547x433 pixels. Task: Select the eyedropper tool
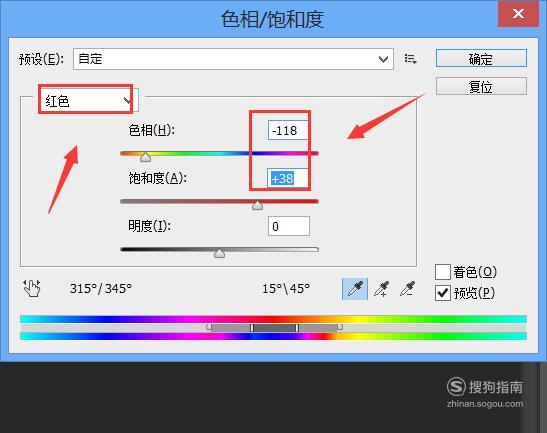[355, 289]
